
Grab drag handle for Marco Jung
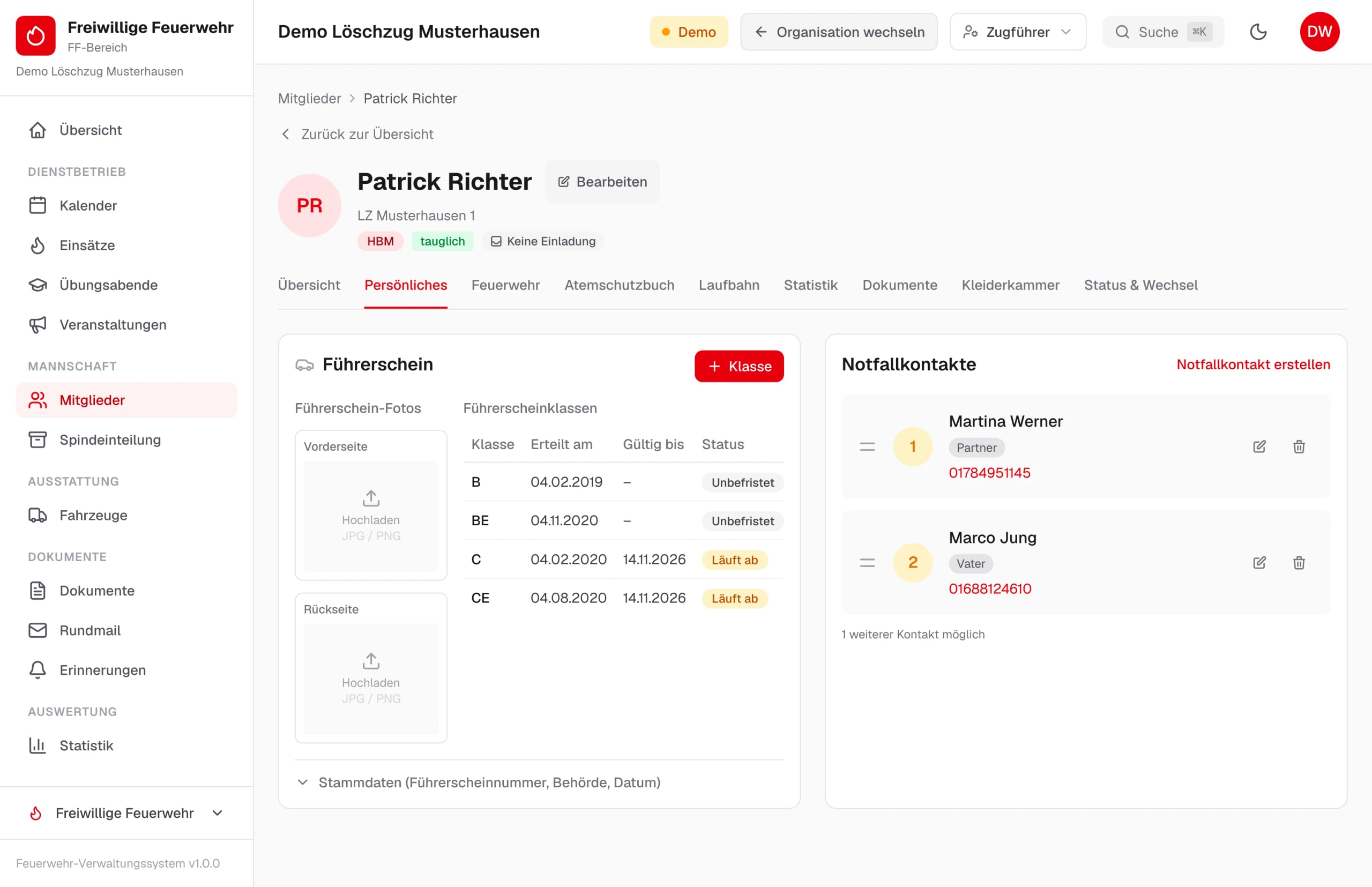[867, 563]
